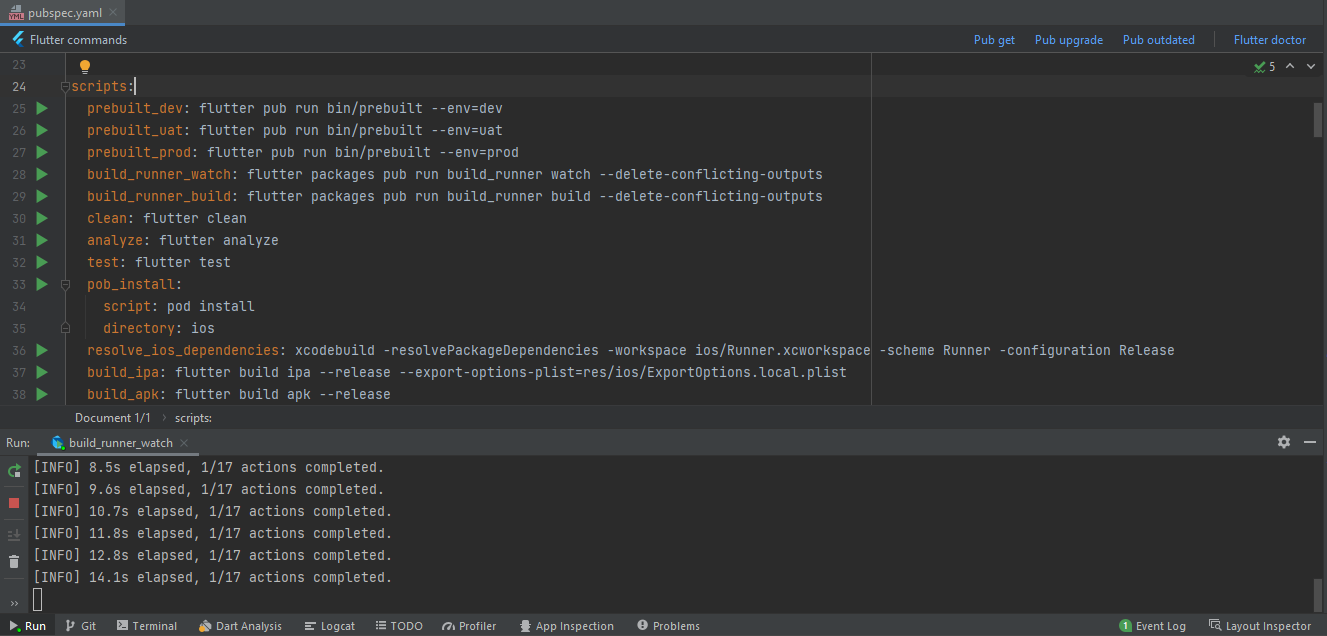Click scroll to end icon in Run panel
This screenshot has height=636, width=1327.
click(14, 535)
